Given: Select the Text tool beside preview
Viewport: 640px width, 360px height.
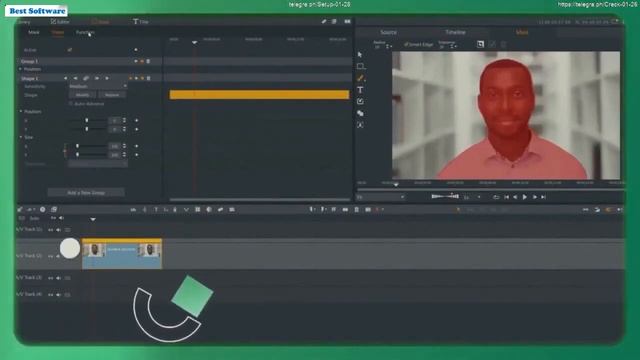Looking at the screenshot, I should click(360, 90).
